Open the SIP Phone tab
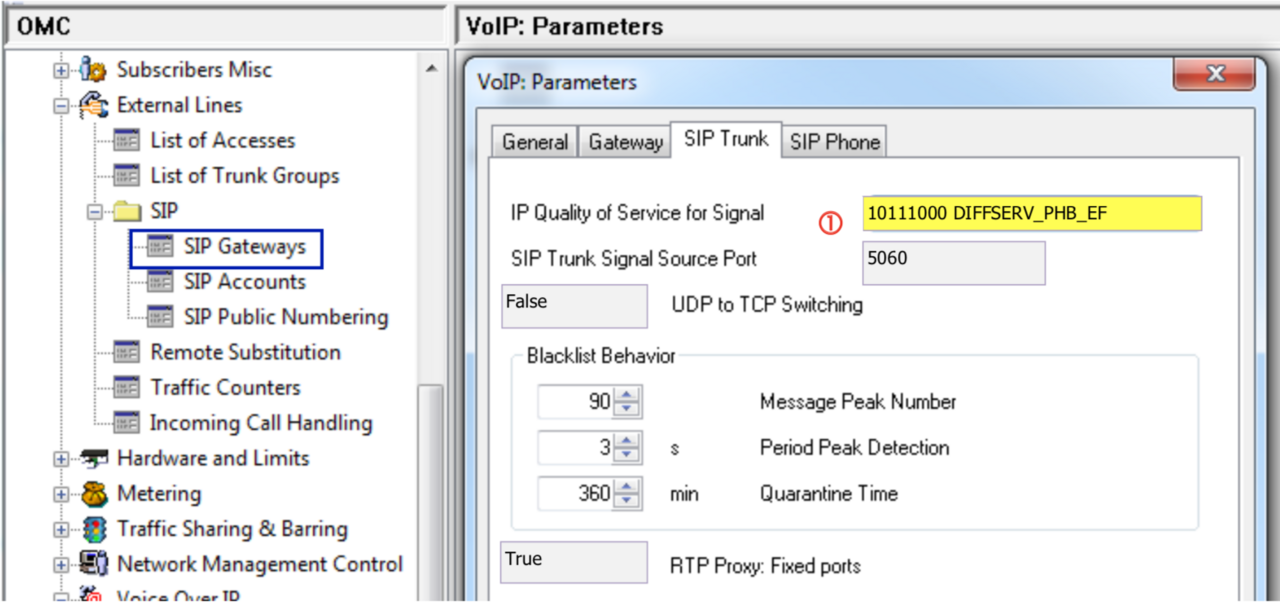The height and width of the screenshot is (603, 1280). pyautogui.click(x=834, y=142)
